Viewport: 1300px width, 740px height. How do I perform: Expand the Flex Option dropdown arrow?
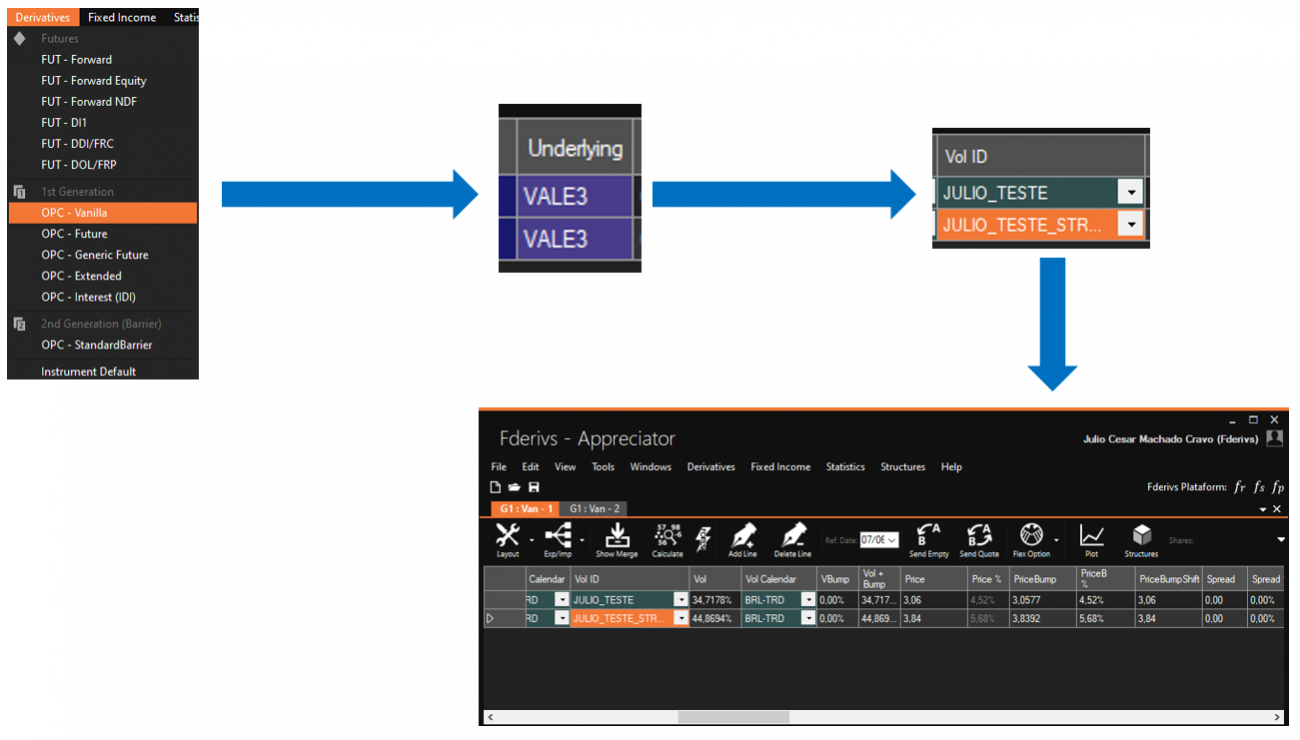[1056, 540]
